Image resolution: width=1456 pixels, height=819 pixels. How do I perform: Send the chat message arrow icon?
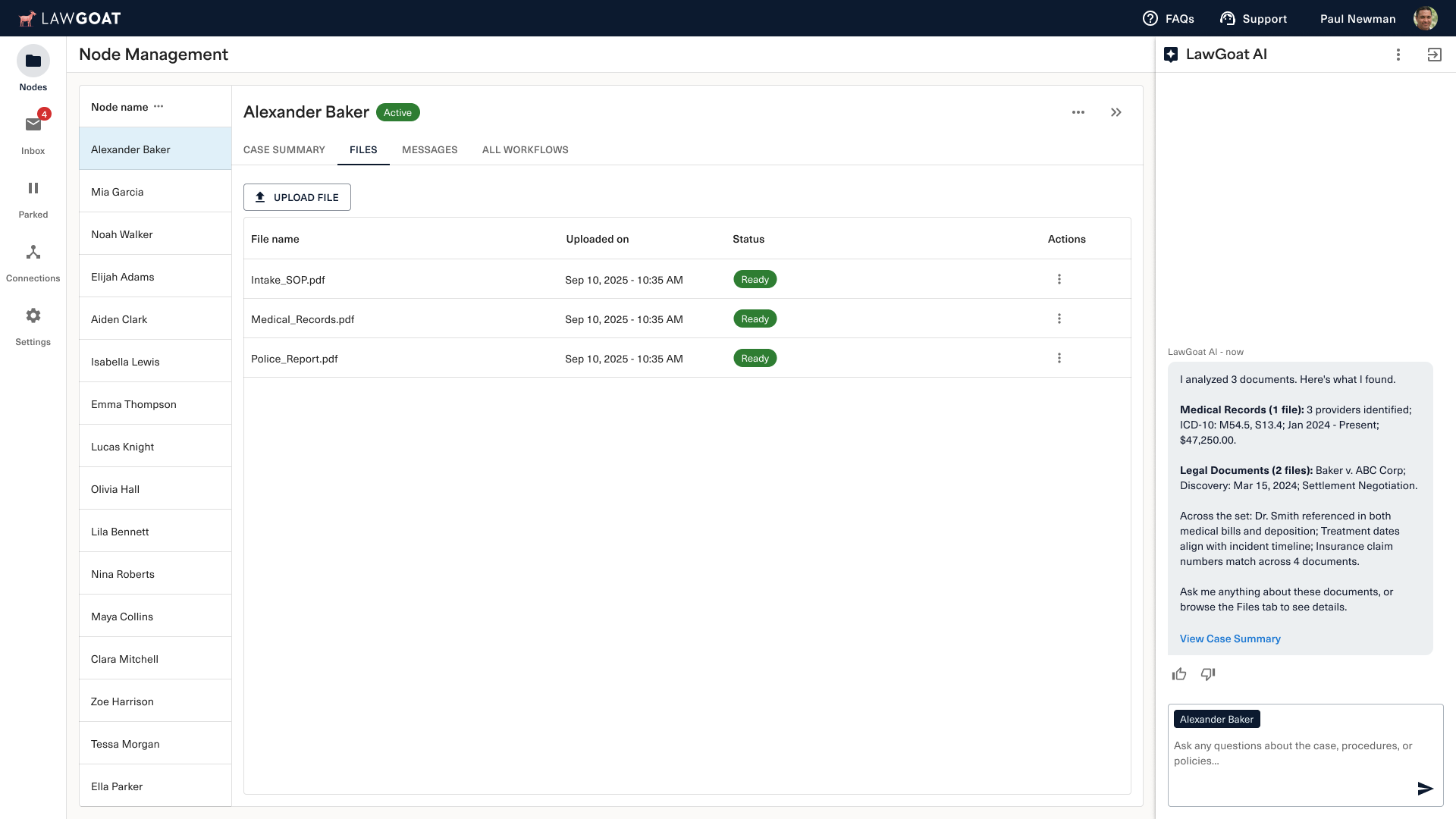[x=1425, y=789]
